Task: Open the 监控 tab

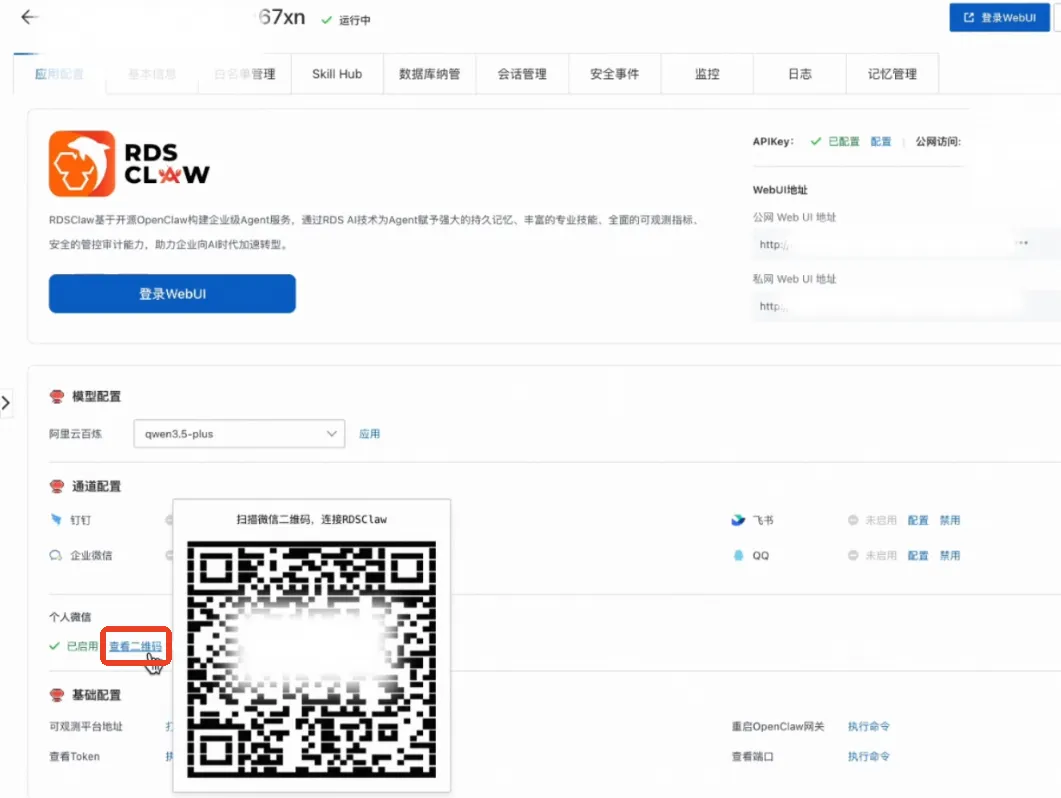Action: pos(707,74)
